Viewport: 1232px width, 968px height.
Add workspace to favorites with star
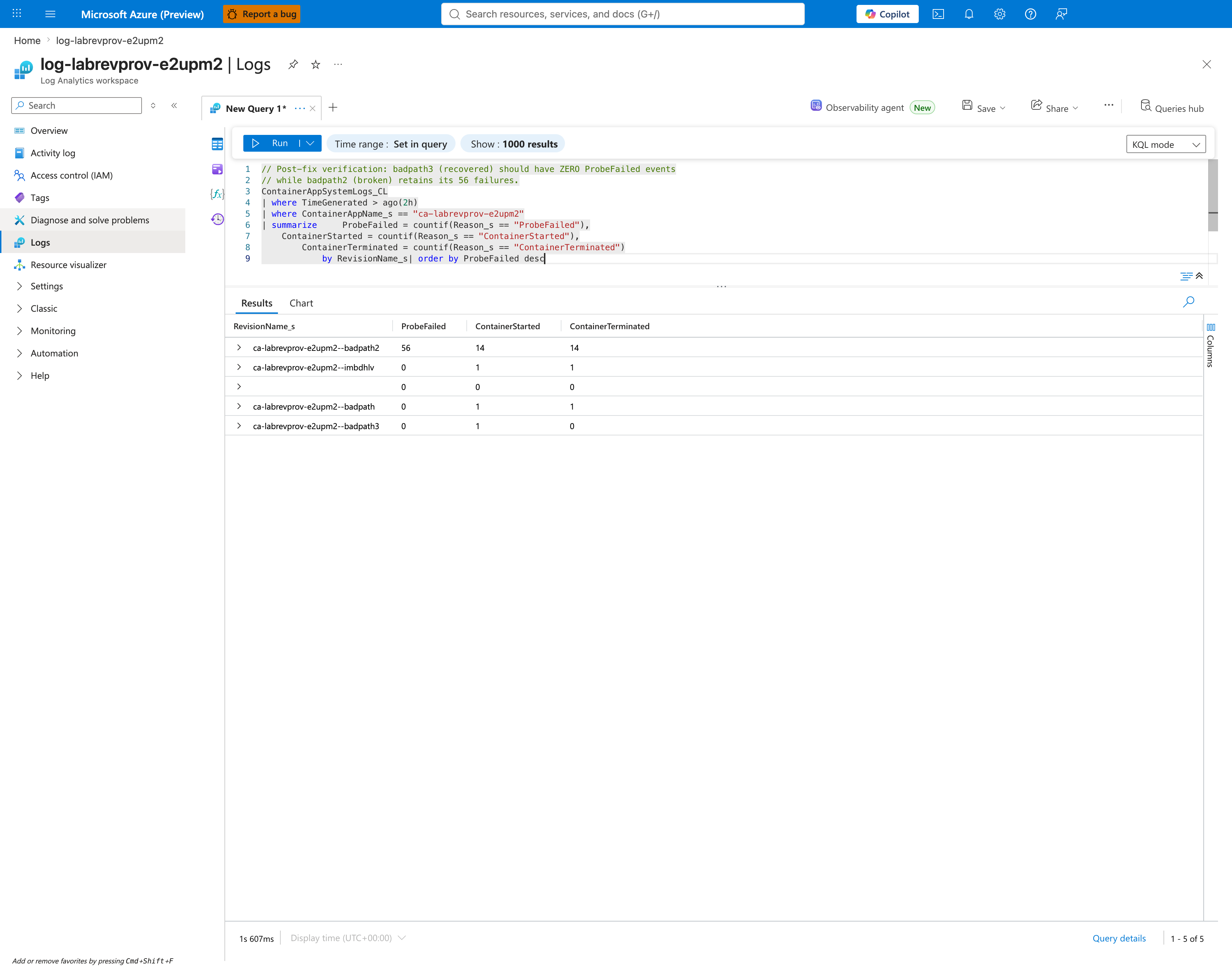316,65
